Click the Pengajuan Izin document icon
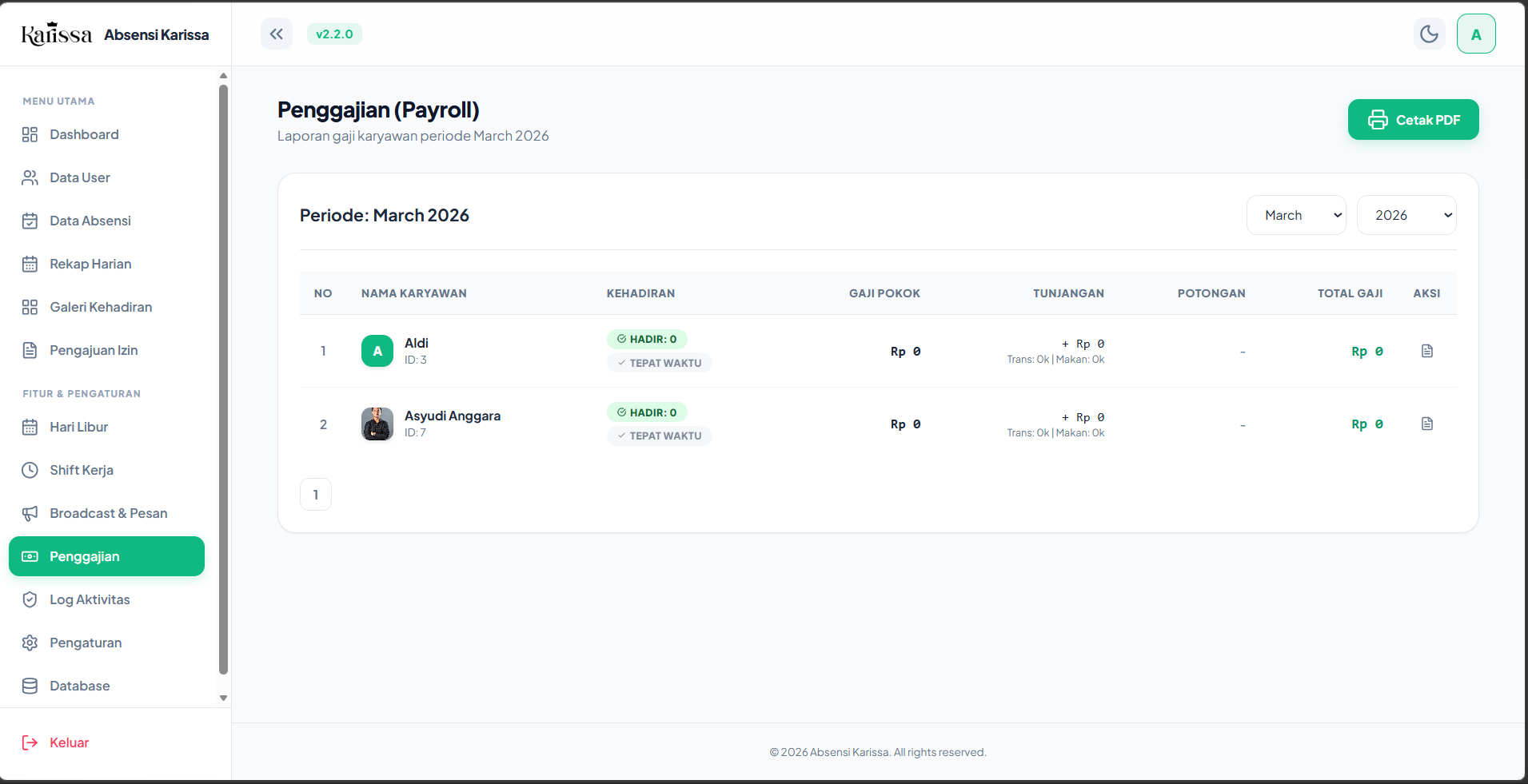The image size is (1528, 784). click(30, 350)
